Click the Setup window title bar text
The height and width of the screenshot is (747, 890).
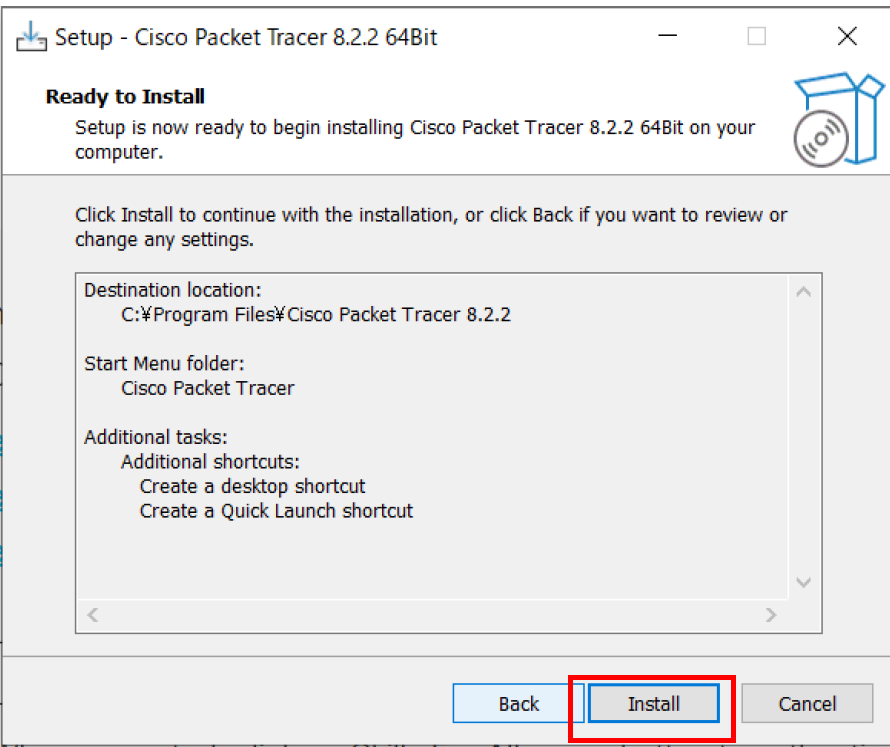pyautogui.click(x=246, y=38)
